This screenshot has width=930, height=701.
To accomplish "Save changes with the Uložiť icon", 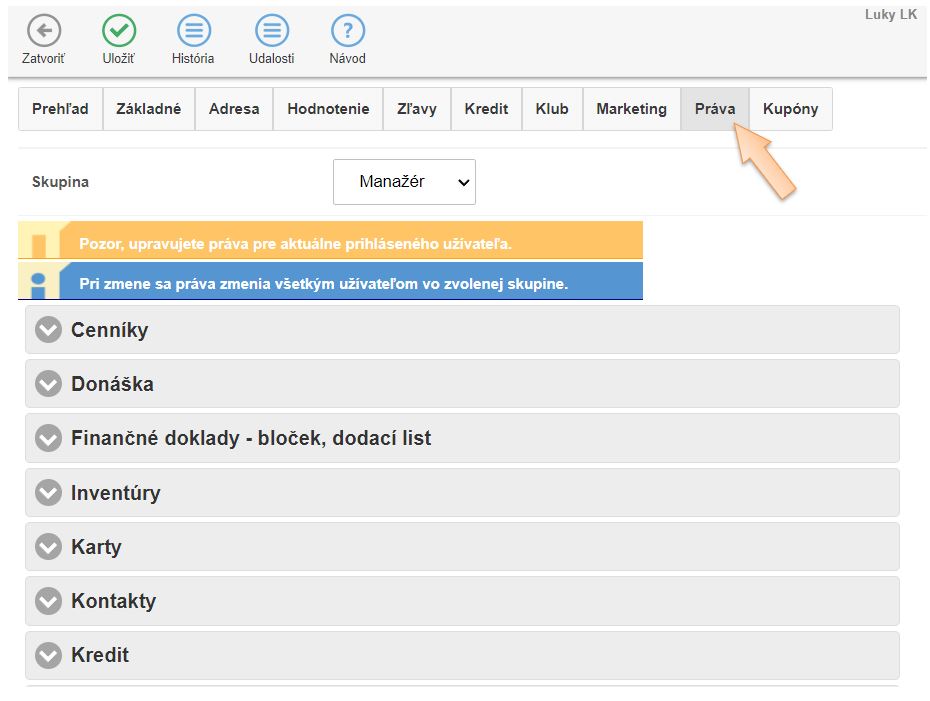I will (x=119, y=31).
